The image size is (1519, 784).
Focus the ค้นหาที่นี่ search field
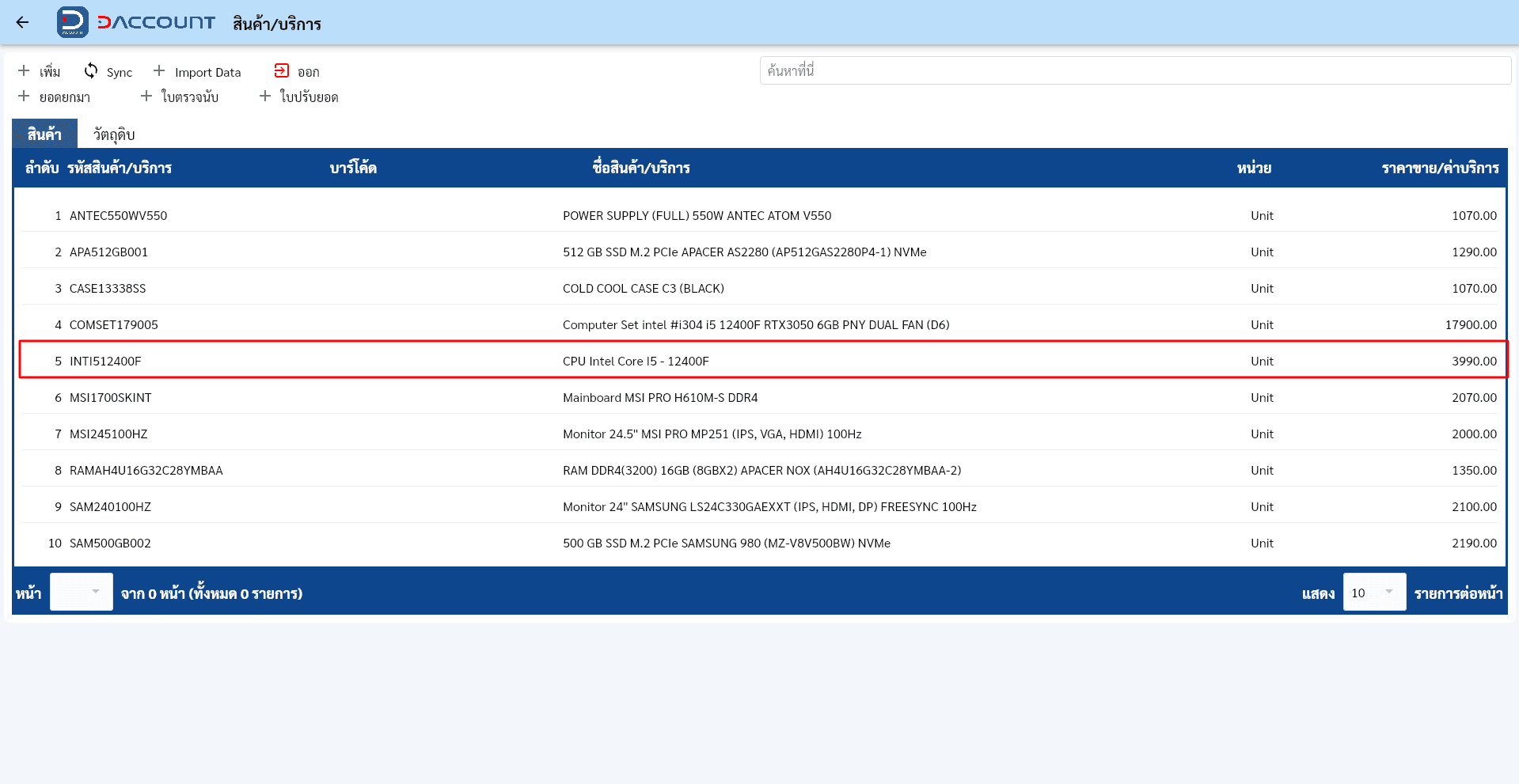[x=1135, y=70]
